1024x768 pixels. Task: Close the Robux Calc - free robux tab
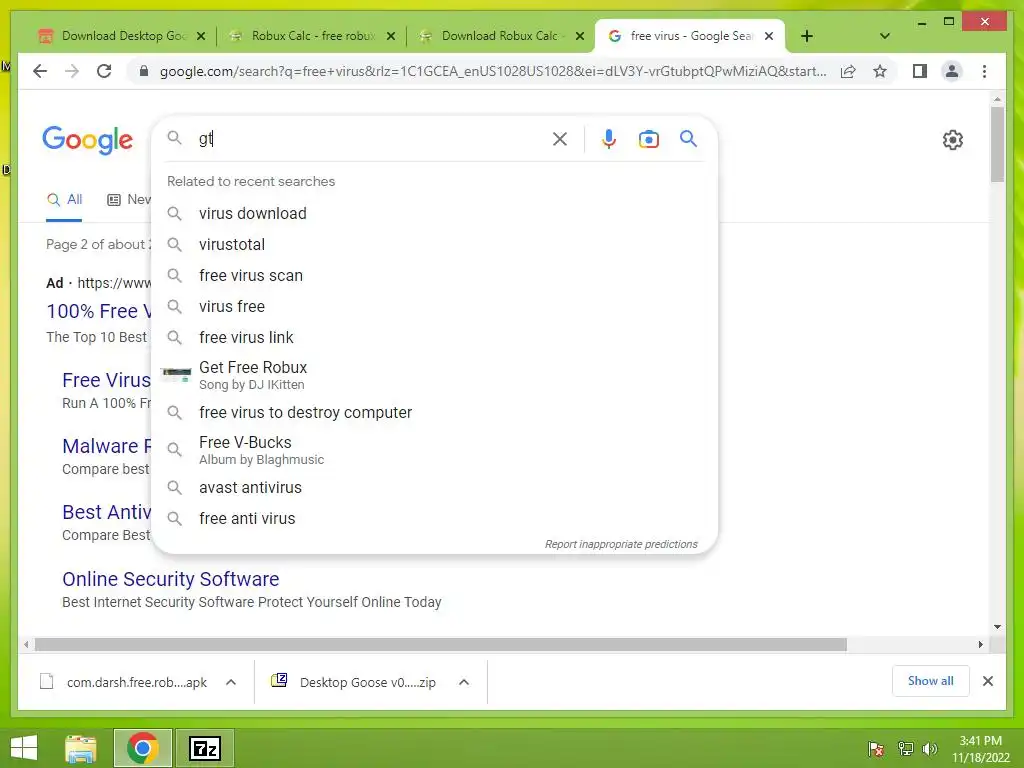point(391,36)
